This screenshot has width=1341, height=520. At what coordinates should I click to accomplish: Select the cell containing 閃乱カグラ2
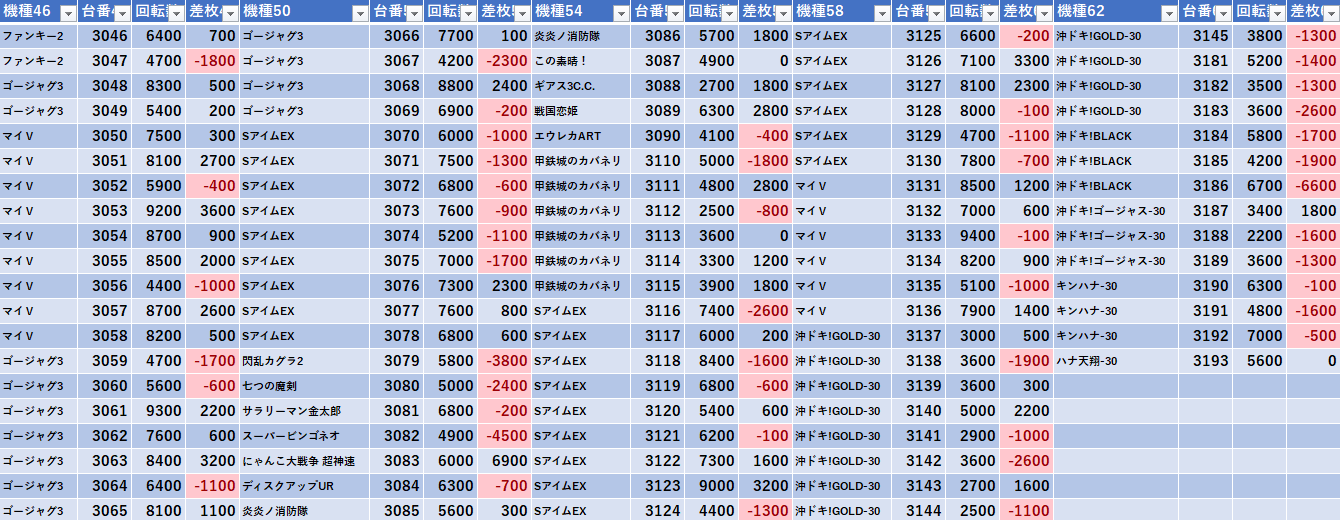(304, 361)
